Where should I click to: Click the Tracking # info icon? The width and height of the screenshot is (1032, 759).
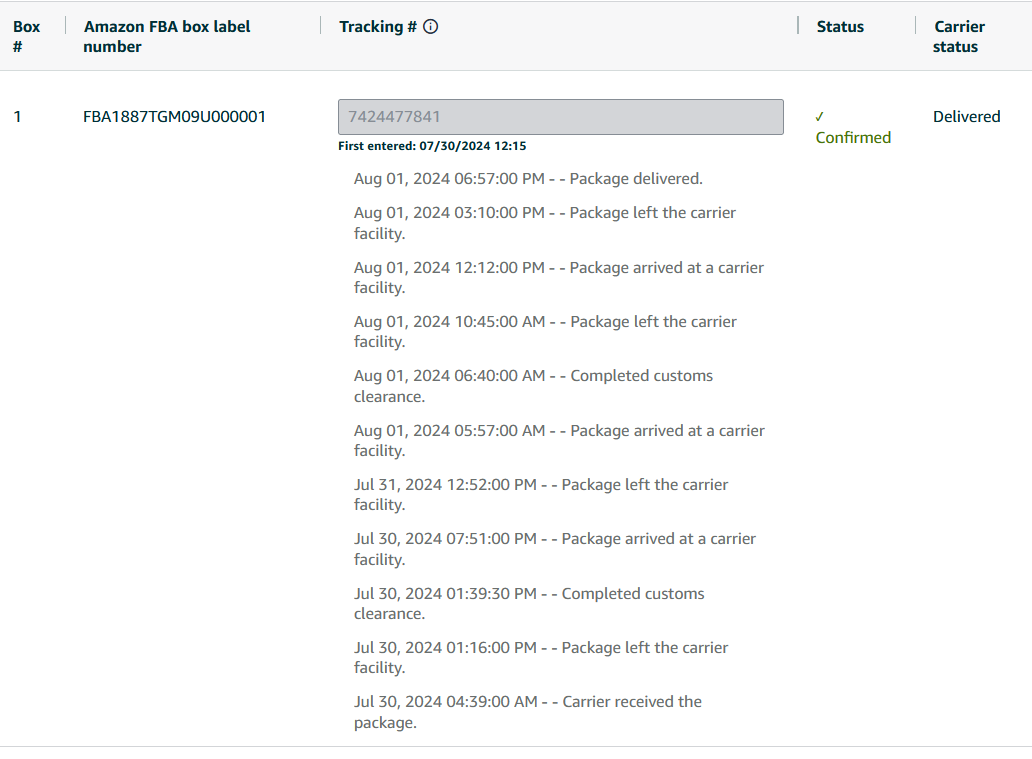(x=430, y=27)
